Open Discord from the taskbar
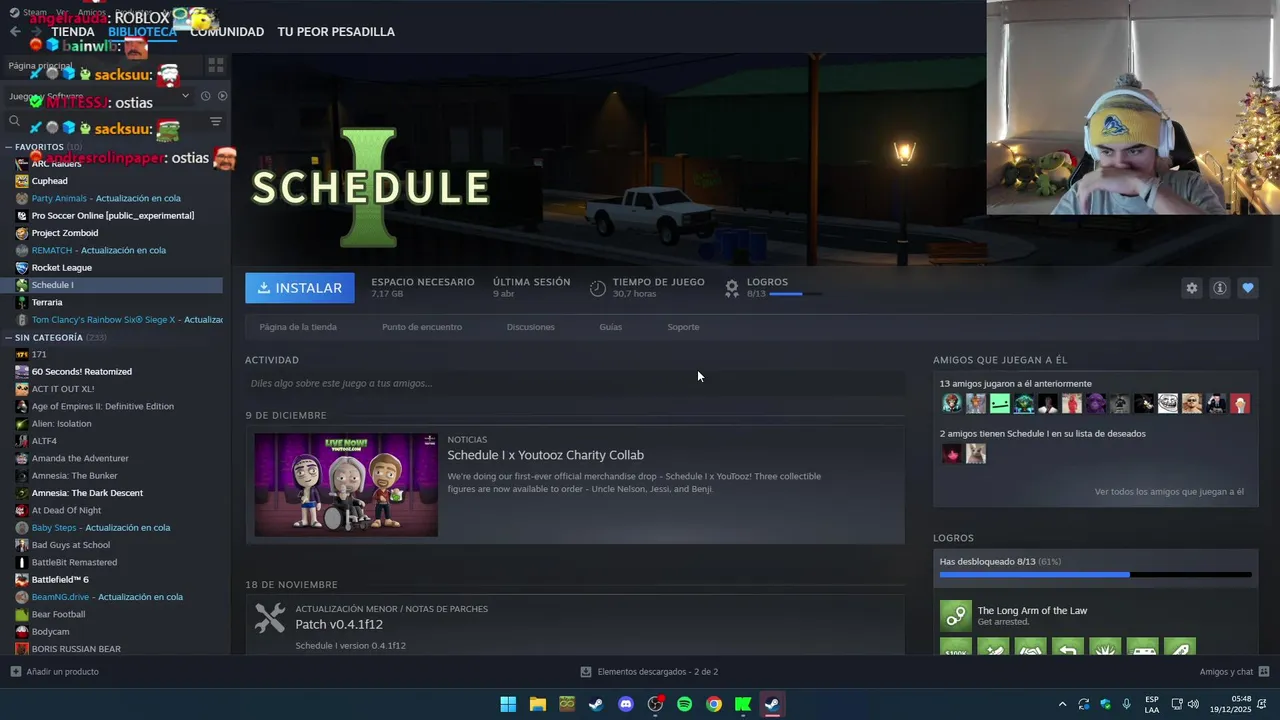Image resolution: width=1280 pixels, height=720 pixels. (626, 704)
